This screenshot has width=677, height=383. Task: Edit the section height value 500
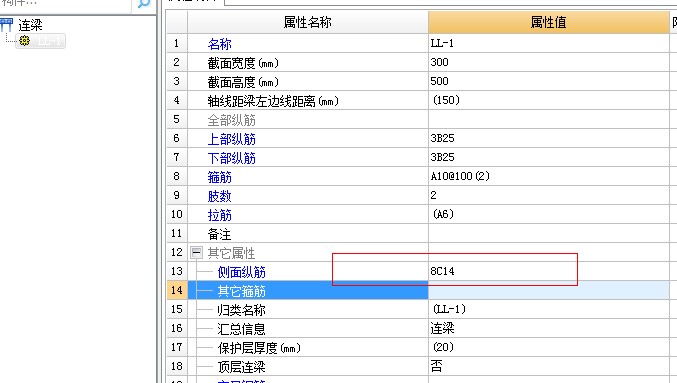click(548, 81)
